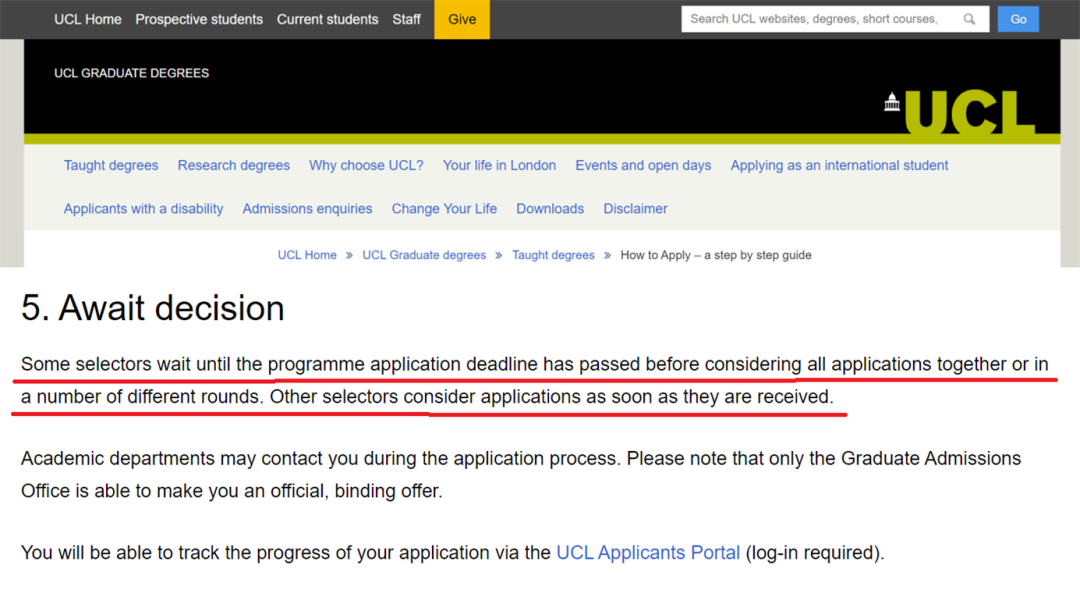Open the UCL Home top link
1080x590 pixels.
tap(88, 19)
